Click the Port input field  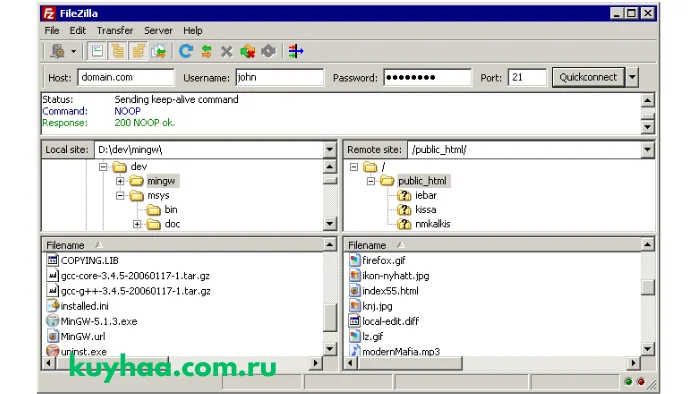tap(527, 77)
